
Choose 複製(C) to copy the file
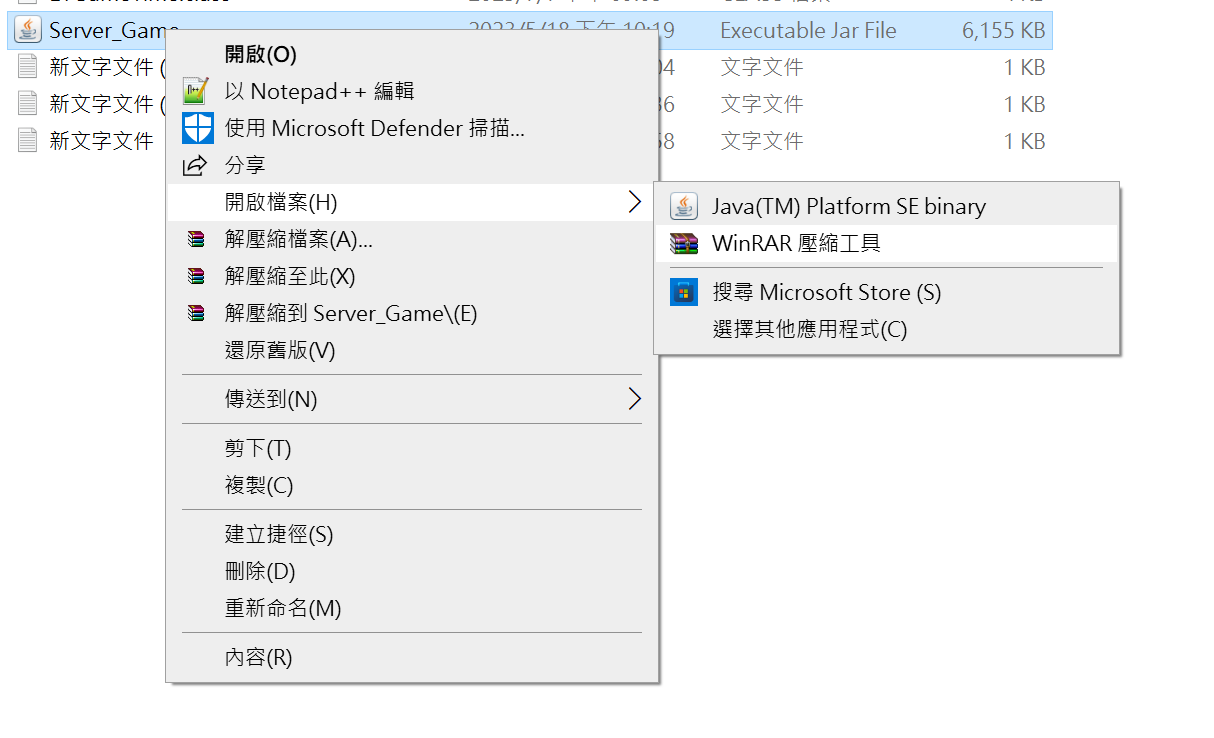[259, 485]
